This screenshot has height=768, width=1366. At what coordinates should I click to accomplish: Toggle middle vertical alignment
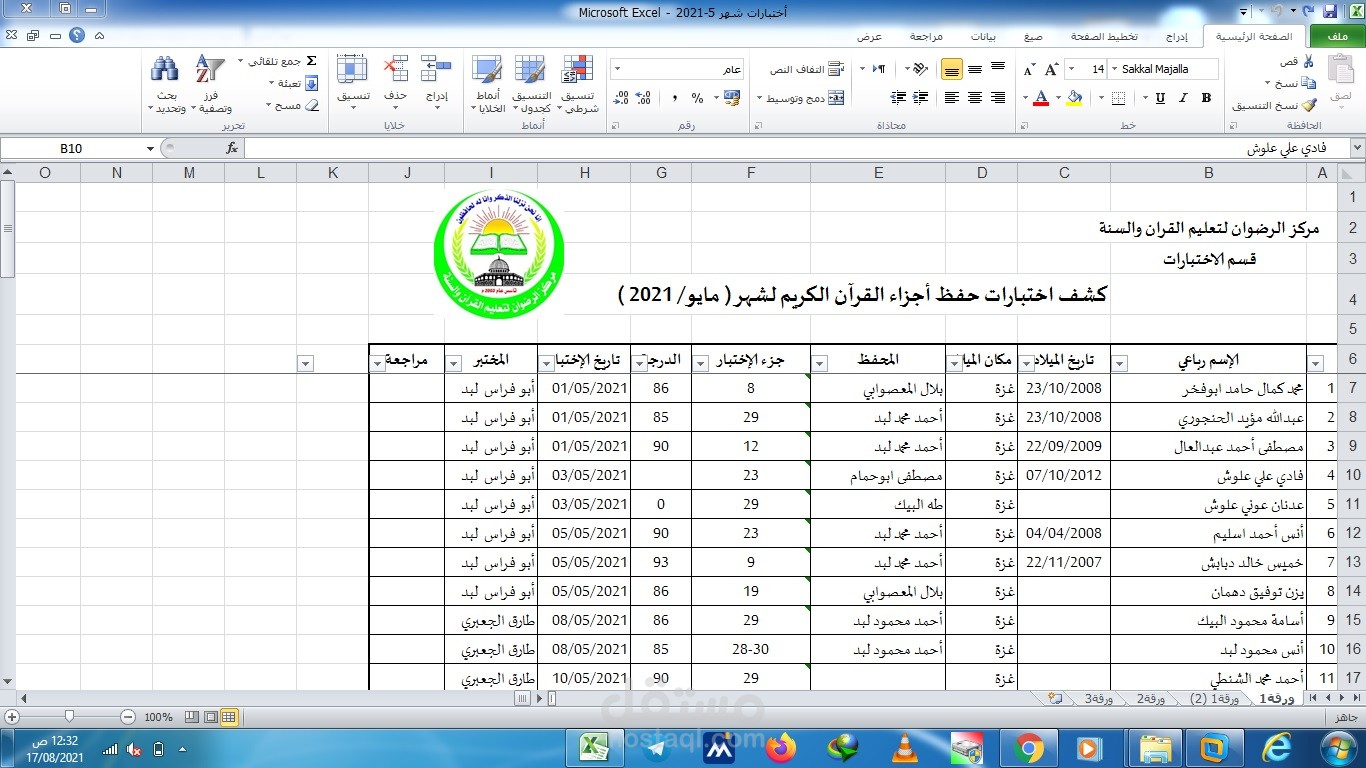pos(975,68)
